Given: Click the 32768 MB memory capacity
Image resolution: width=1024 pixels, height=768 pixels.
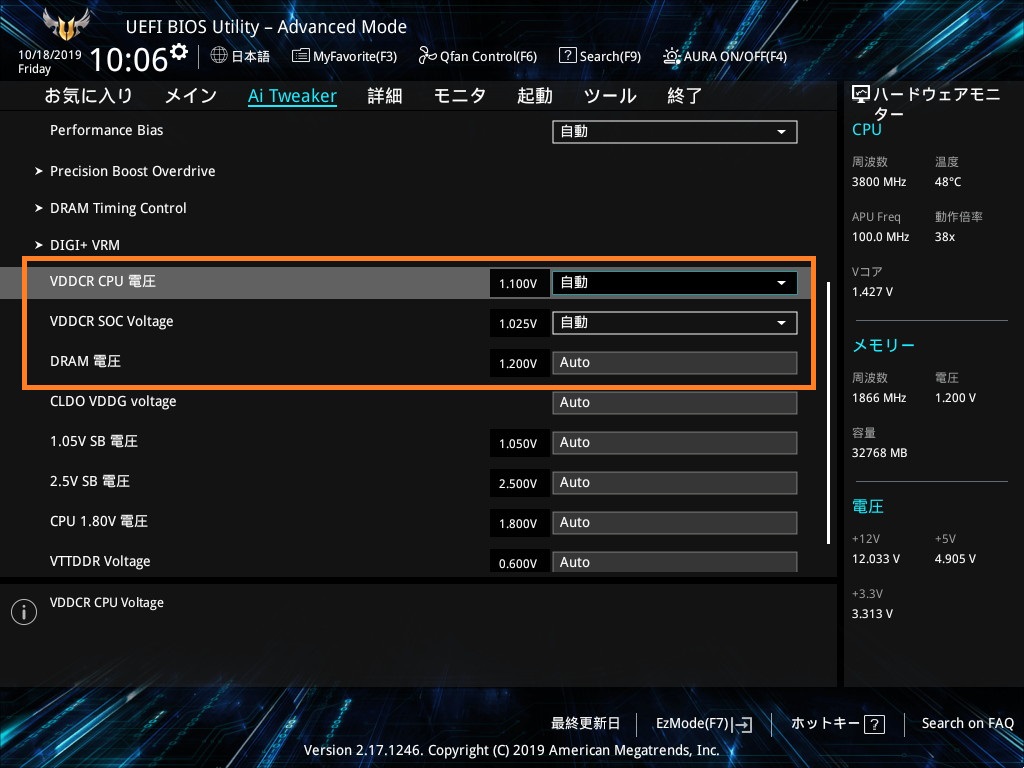Looking at the screenshot, I should point(880,453).
